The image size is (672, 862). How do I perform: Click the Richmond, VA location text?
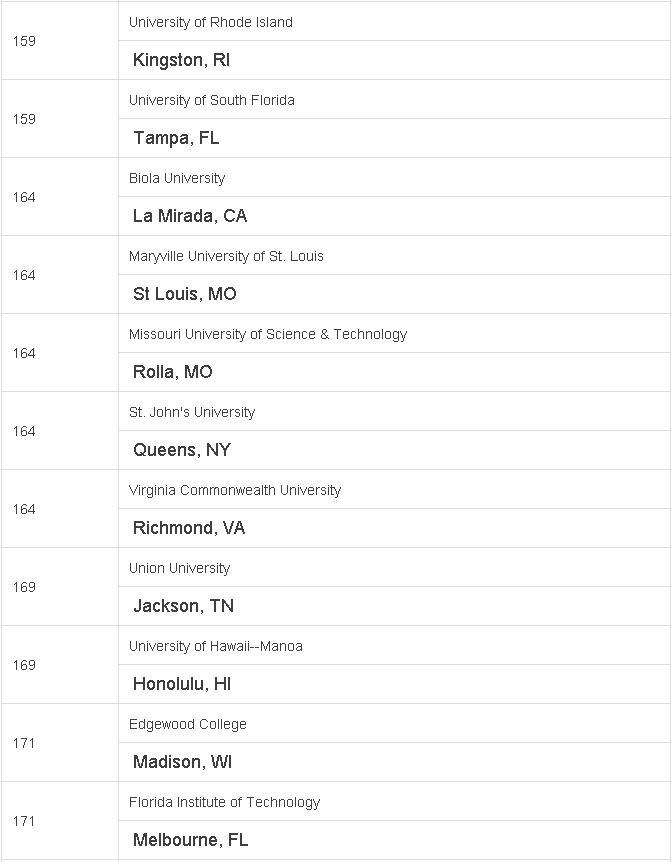[189, 528]
